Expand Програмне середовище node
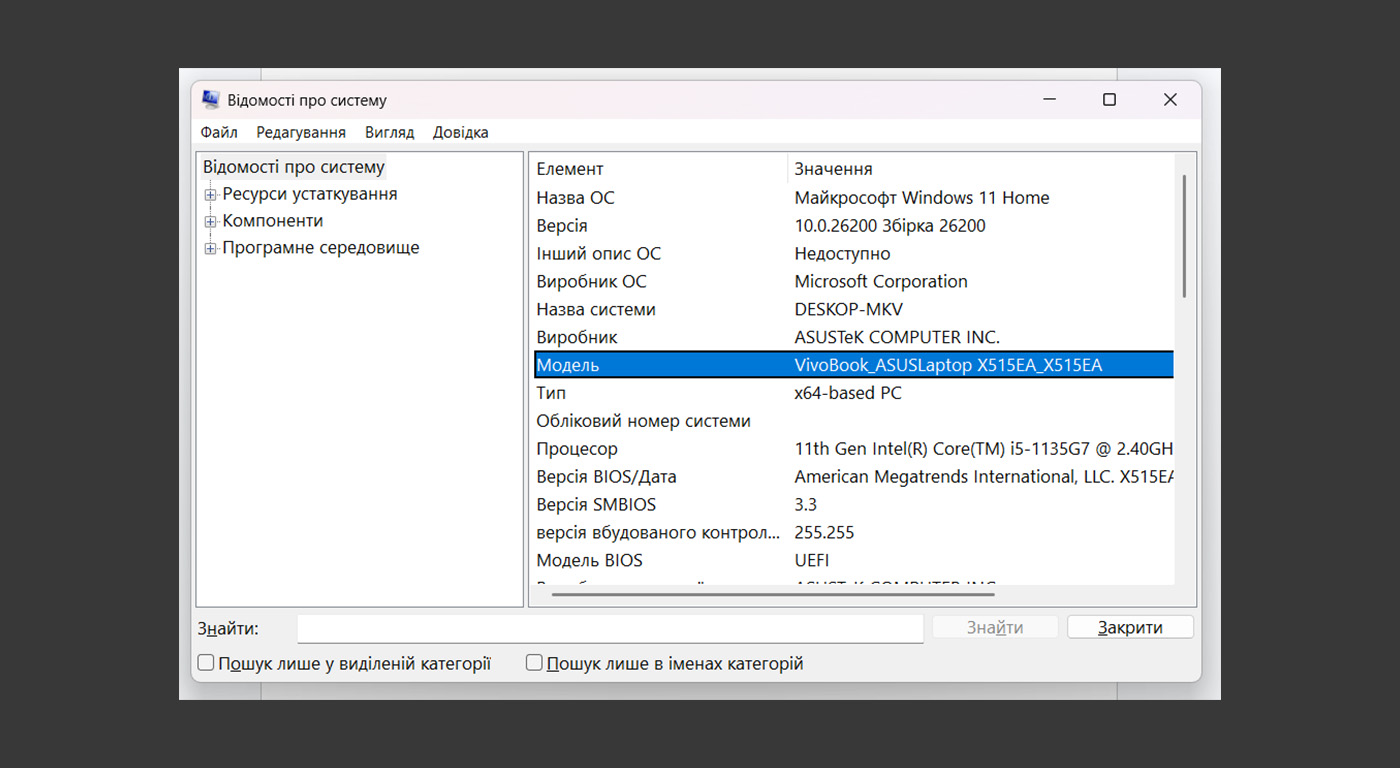Image resolution: width=1400 pixels, height=768 pixels. (211, 249)
